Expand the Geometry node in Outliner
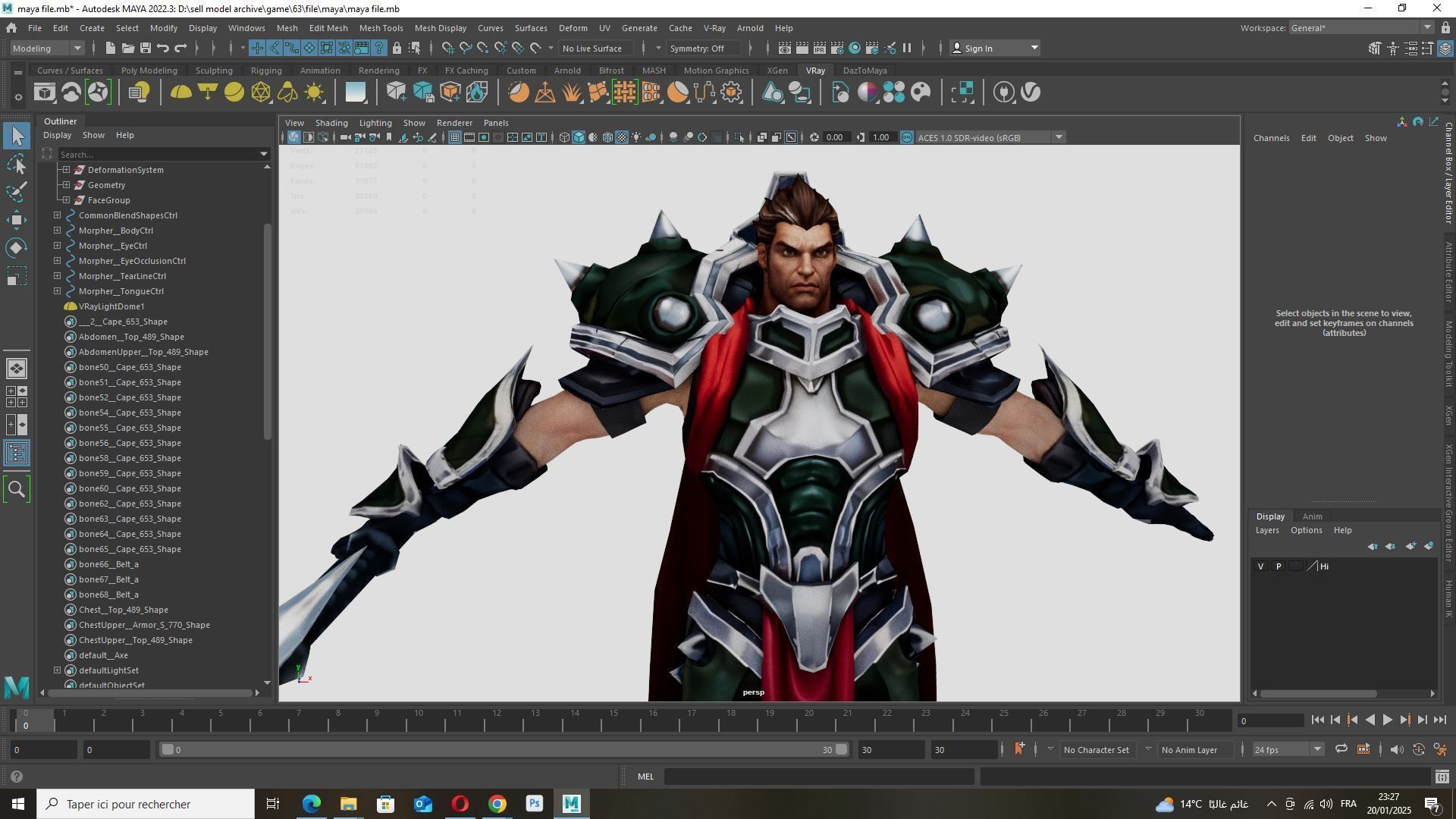 click(x=67, y=185)
